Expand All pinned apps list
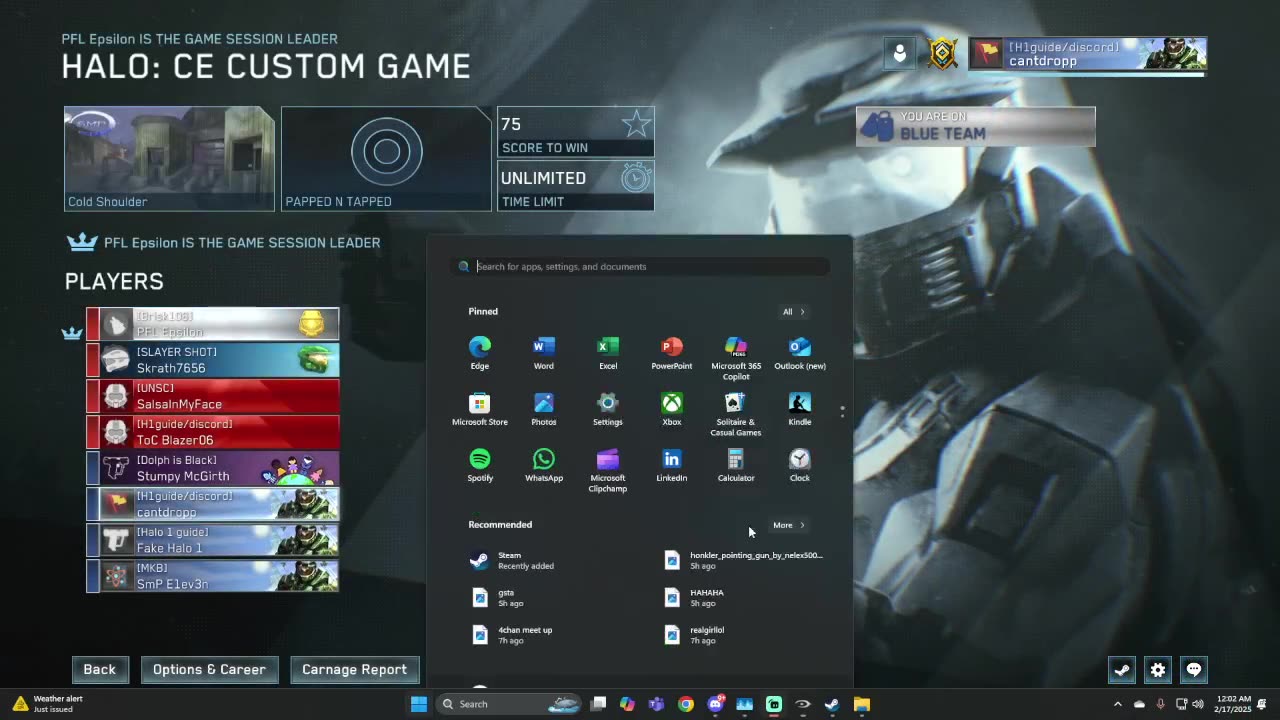The width and height of the screenshot is (1280, 720). coord(793,312)
